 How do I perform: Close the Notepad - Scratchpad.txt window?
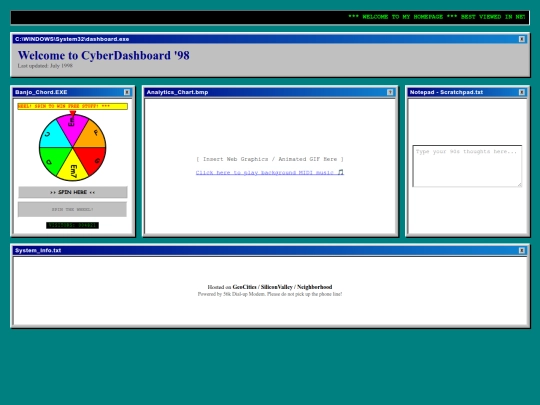click(x=522, y=92)
